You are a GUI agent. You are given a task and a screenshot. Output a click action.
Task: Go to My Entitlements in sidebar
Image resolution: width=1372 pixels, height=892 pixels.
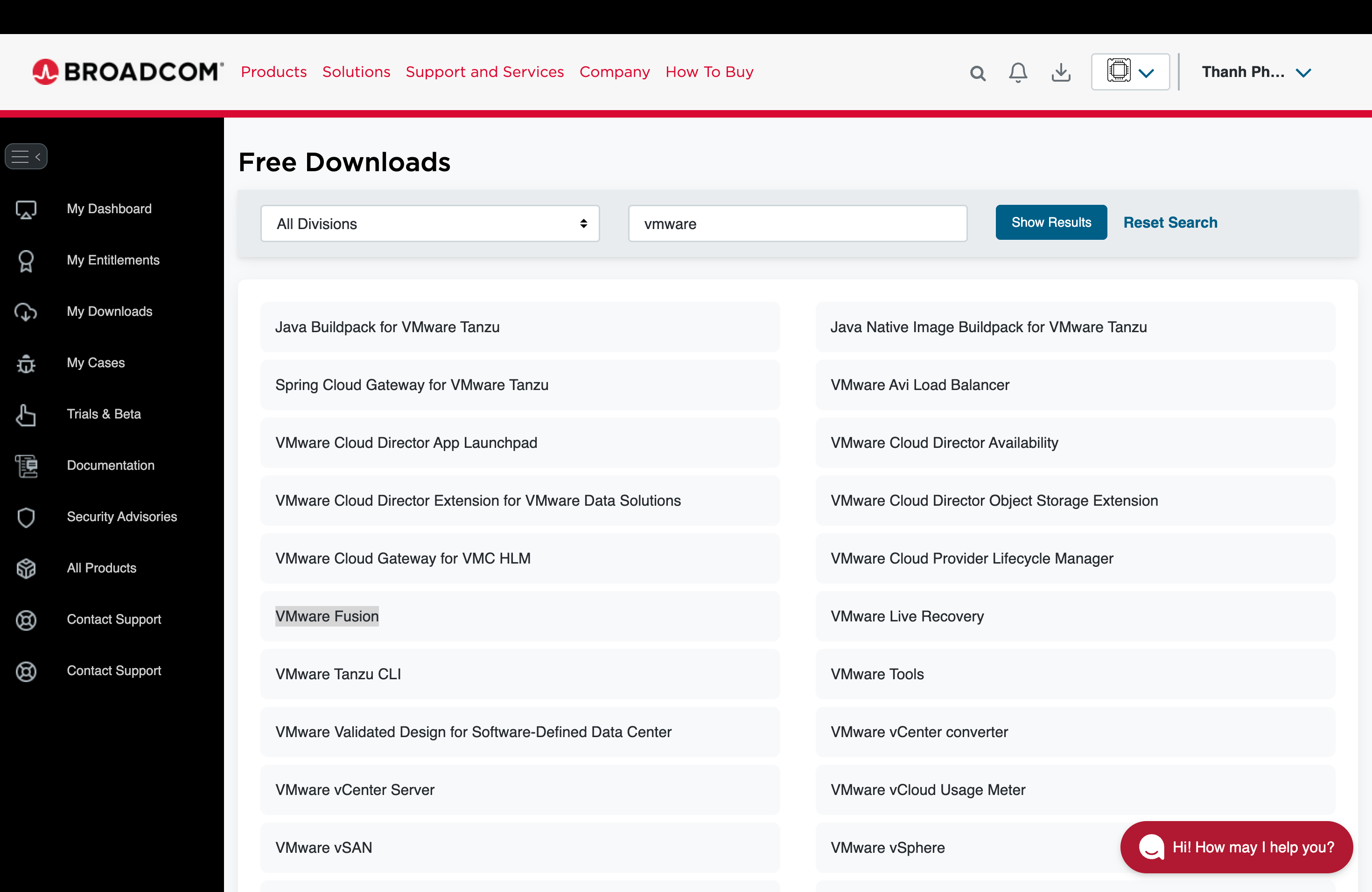[x=113, y=260]
